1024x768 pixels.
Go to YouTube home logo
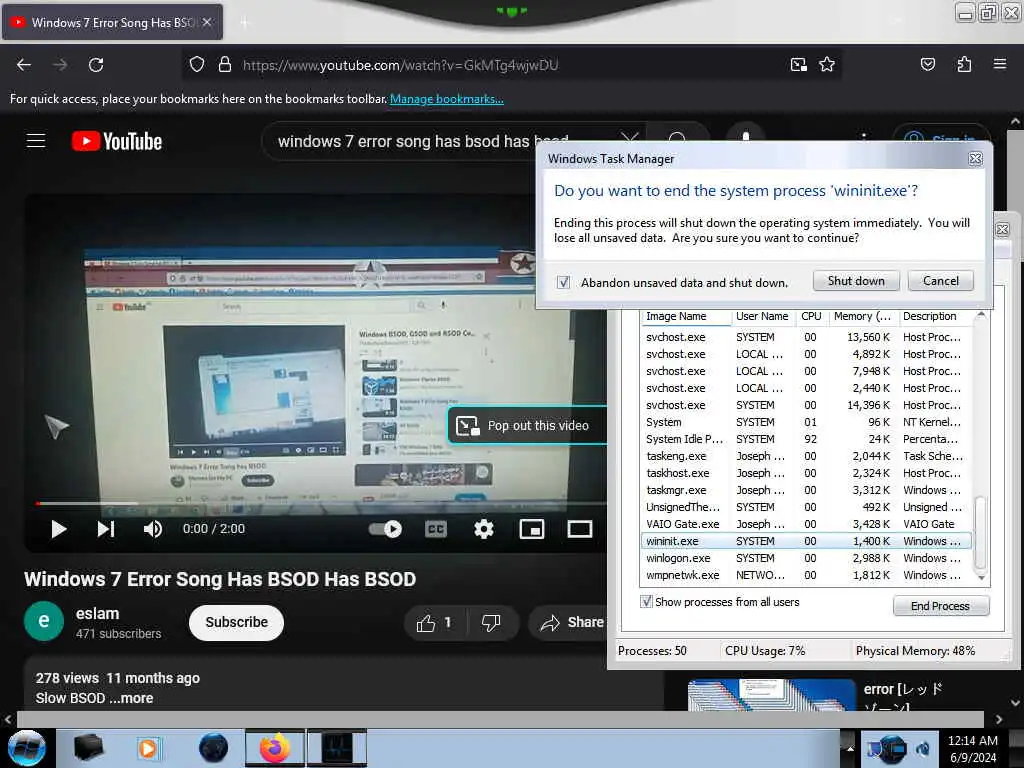coord(117,141)
